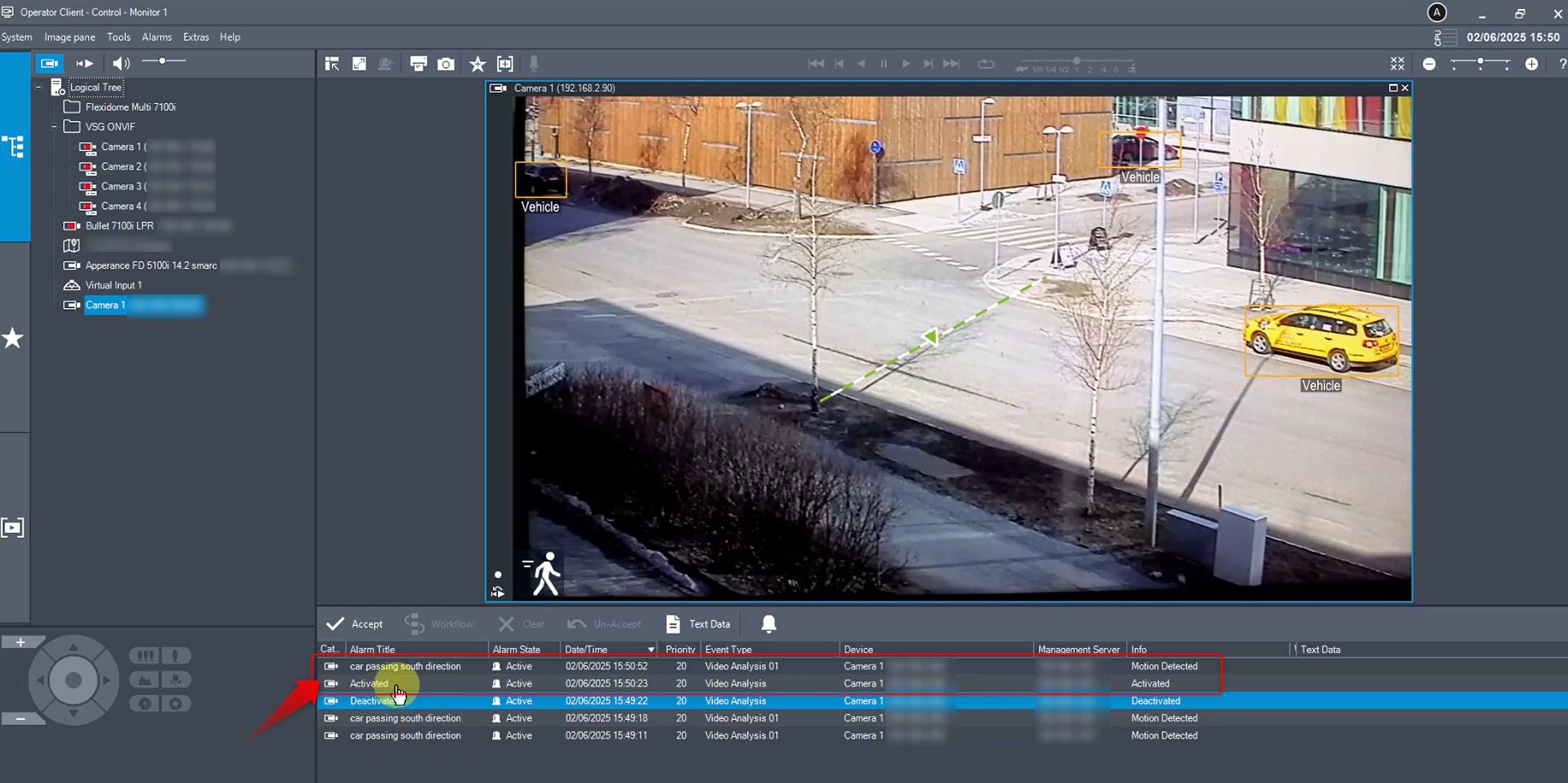Open the Image pane menu
1568x783 pixels.
coord(69,37)
